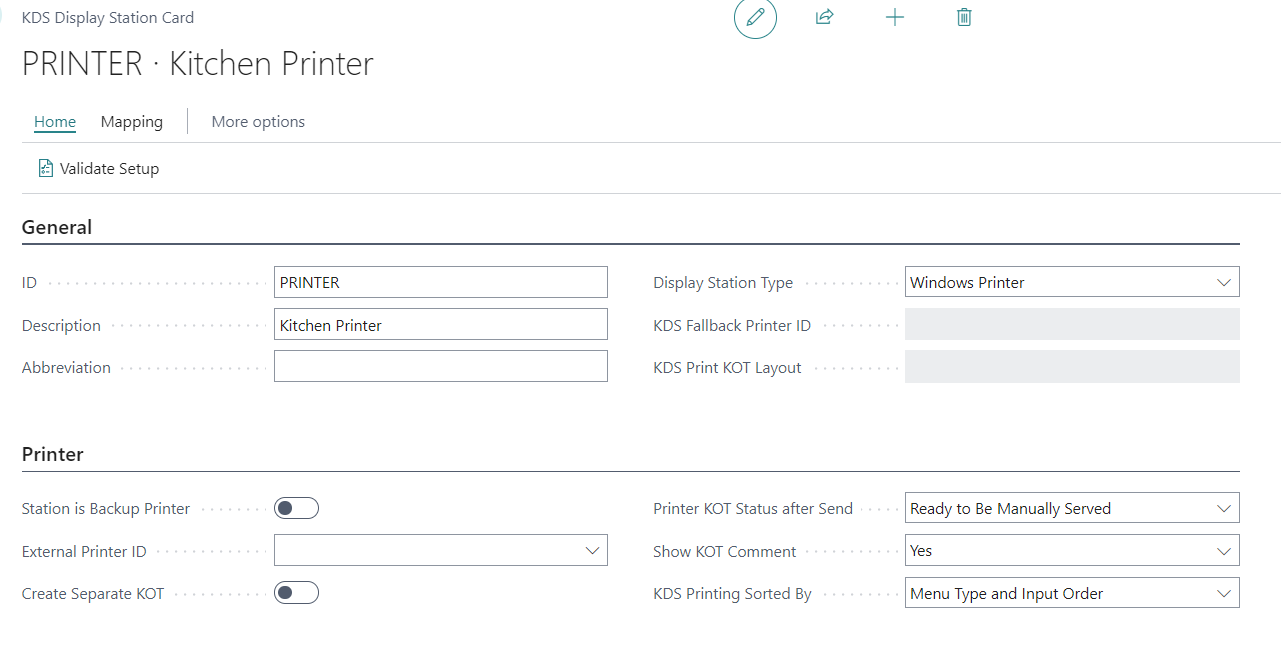Click the pencil edit icon
Image resolution: width=1281 pixels, height=667 pixels.
coord(755,18)
